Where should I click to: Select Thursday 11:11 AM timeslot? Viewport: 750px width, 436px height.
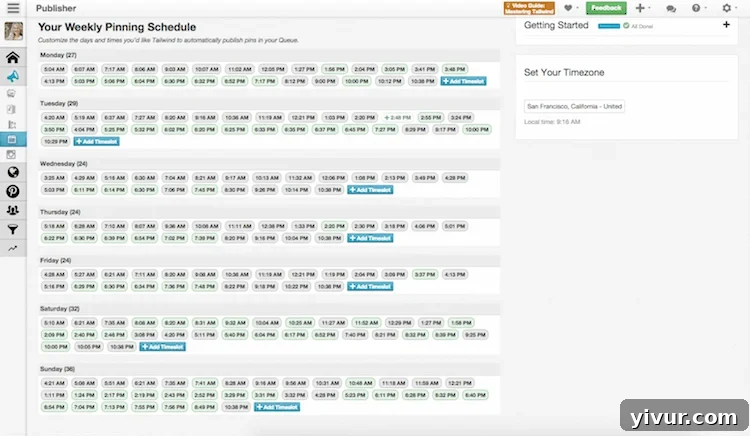(240, 226)
